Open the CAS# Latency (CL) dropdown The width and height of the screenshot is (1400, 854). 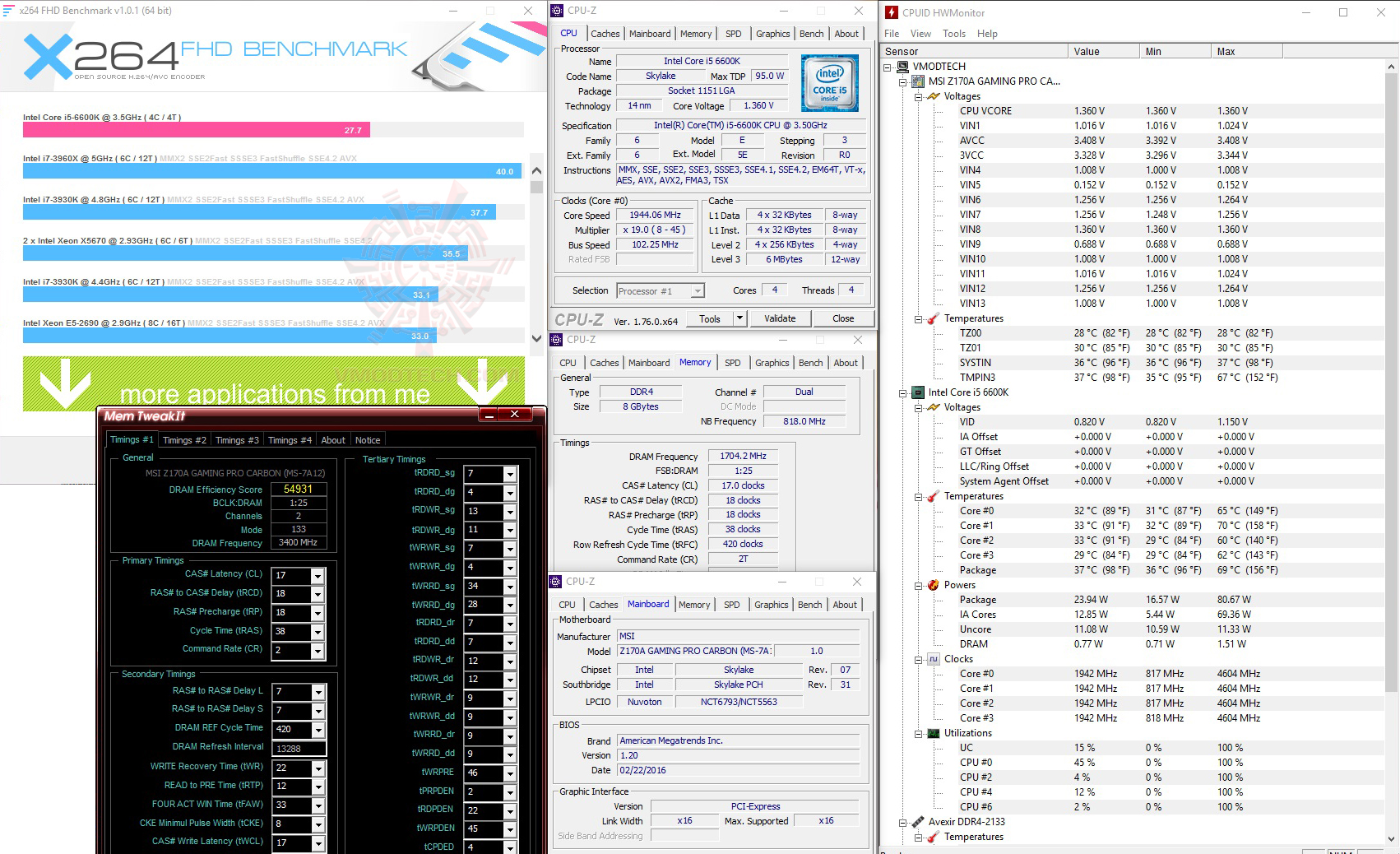point(318,576)
